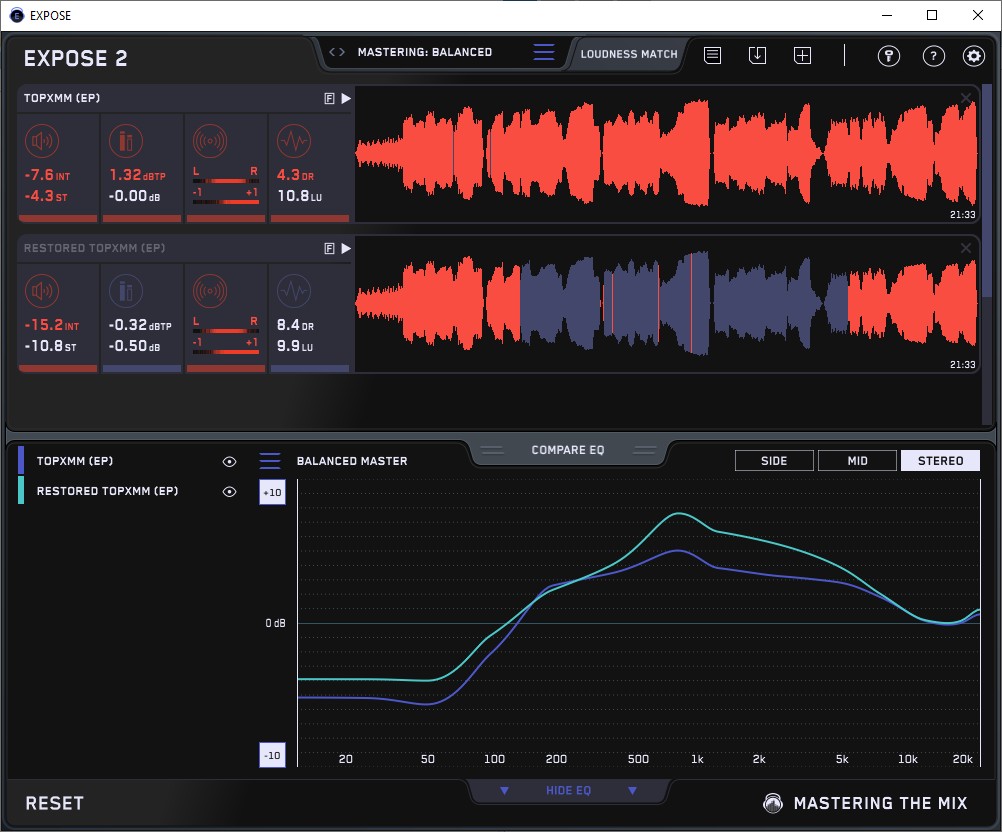The height and width of the screenshot is (832, 1002).
Task: Switch EQ view to Side
Action: coord(774,461)
